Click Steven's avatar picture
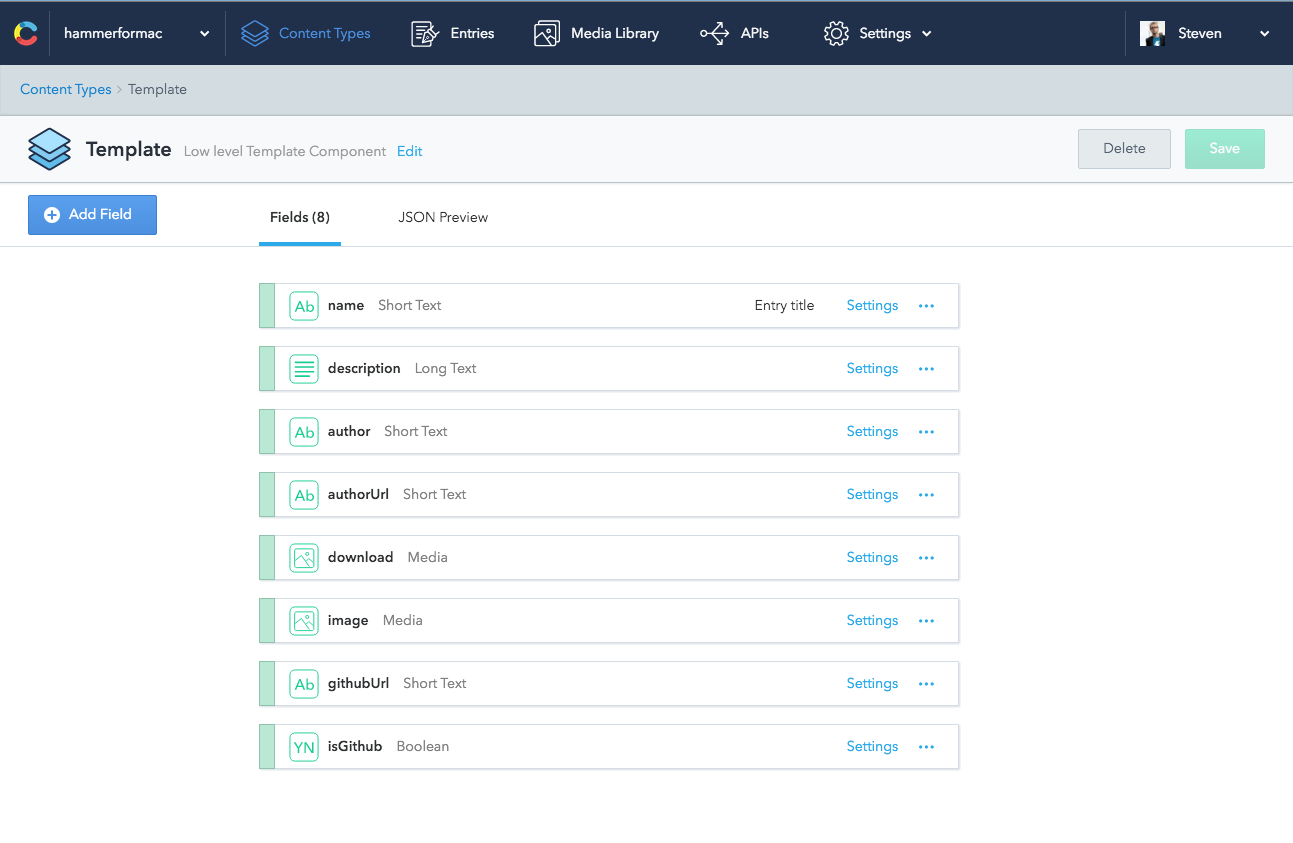The width and height of the screenshot is (1293, 843). coord(1153,33)
